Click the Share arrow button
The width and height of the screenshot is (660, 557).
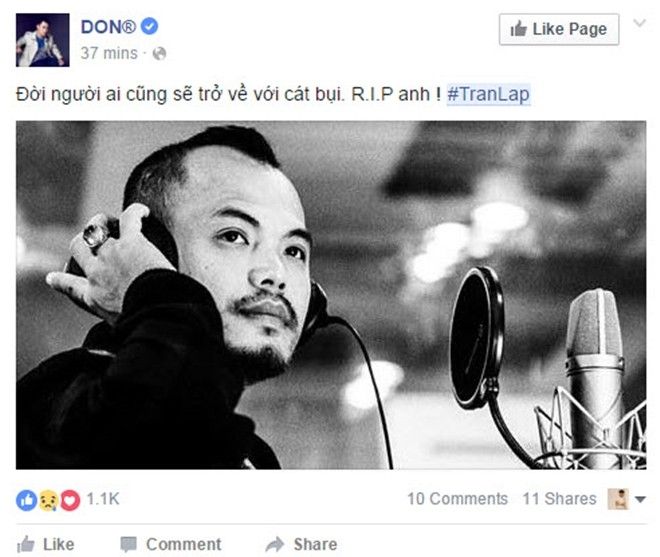pos(301,544)
